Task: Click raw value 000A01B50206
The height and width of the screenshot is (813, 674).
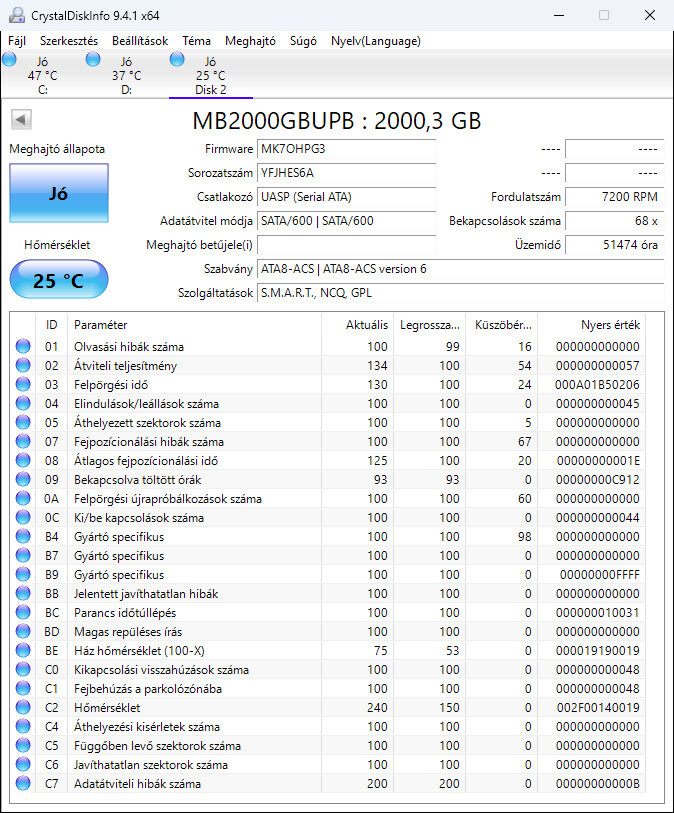Action: click(597, 385)
